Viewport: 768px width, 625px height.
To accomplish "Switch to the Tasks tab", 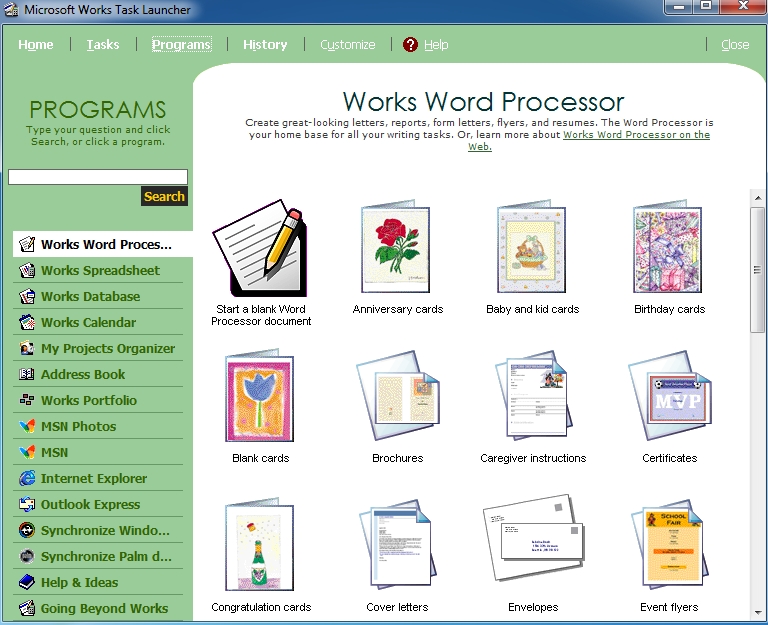I will pyautogui.click(x=103, y=45).
